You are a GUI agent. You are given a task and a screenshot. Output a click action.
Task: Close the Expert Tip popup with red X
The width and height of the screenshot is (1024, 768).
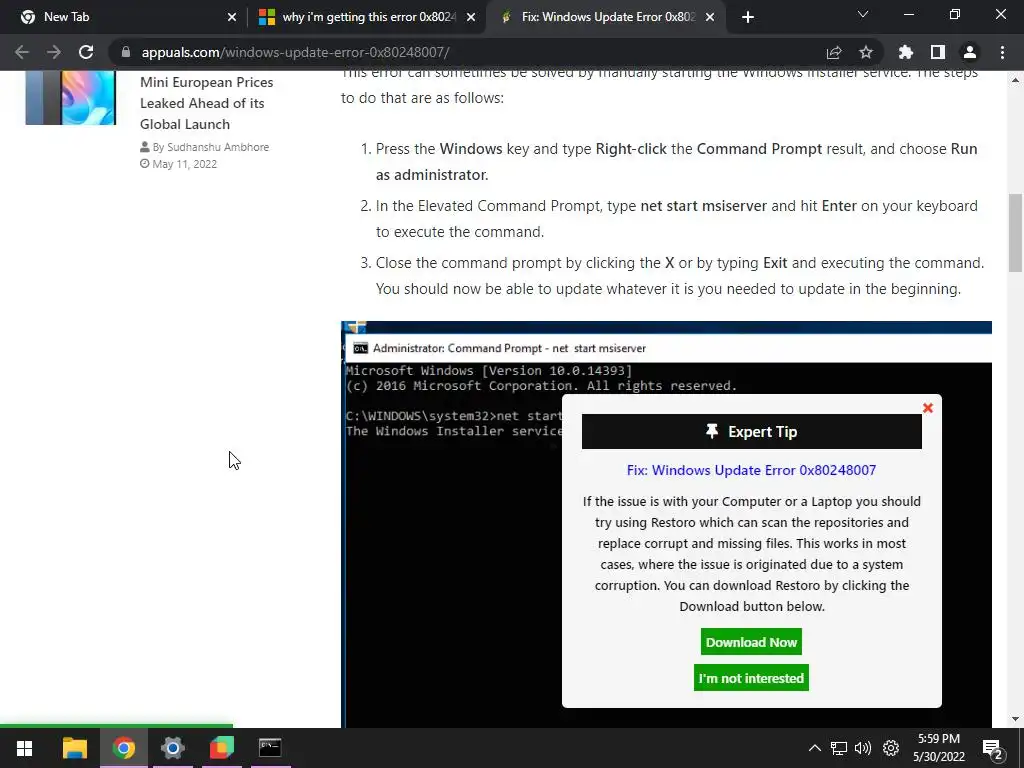tap(927, 408)
